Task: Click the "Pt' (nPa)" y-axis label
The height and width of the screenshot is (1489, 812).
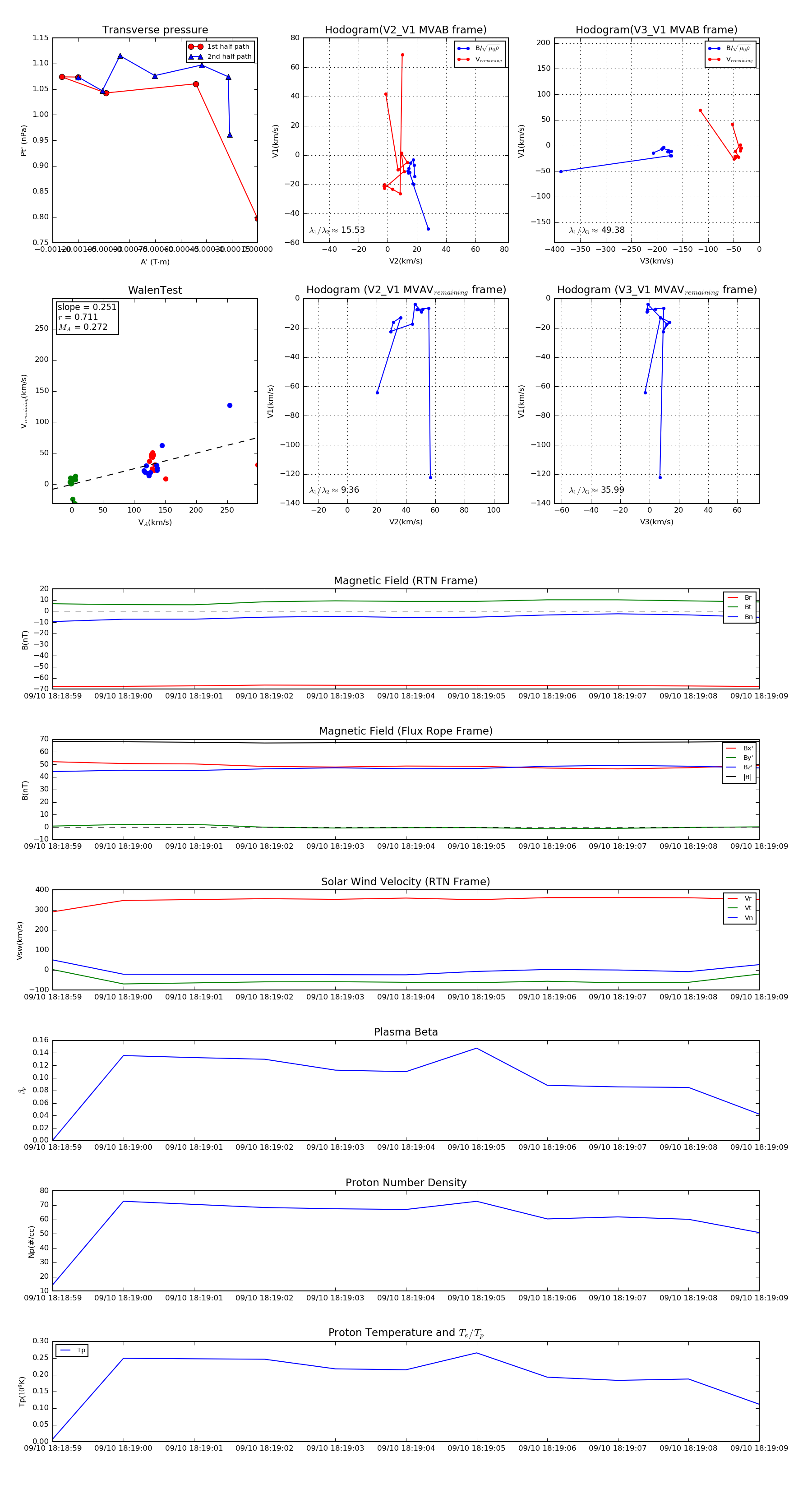Action: click(24, 140)
